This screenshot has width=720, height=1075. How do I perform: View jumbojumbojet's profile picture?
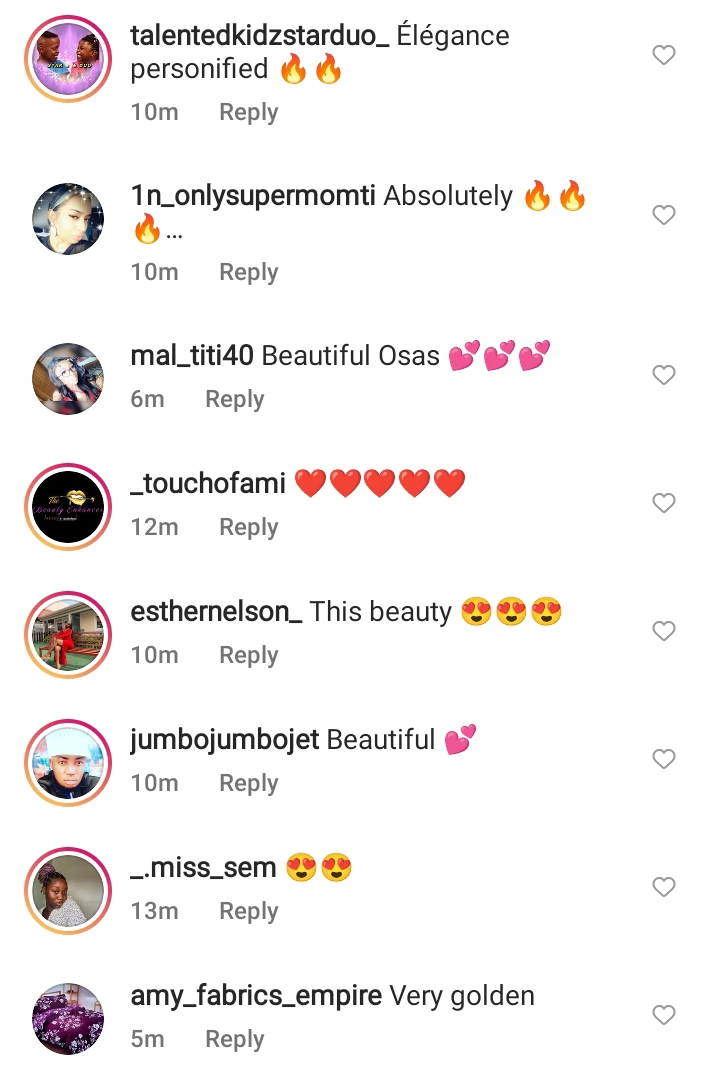pos(68,762)
